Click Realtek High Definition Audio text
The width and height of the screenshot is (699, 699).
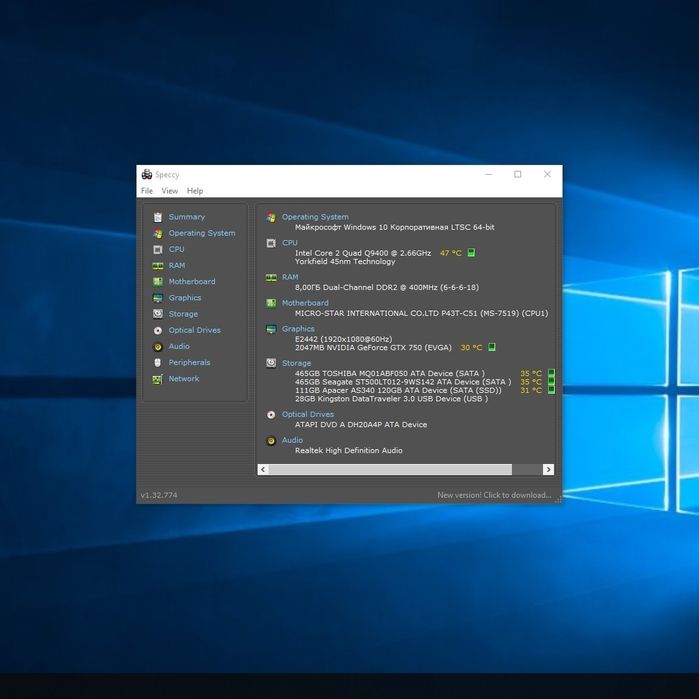click(x=349, y=451)
